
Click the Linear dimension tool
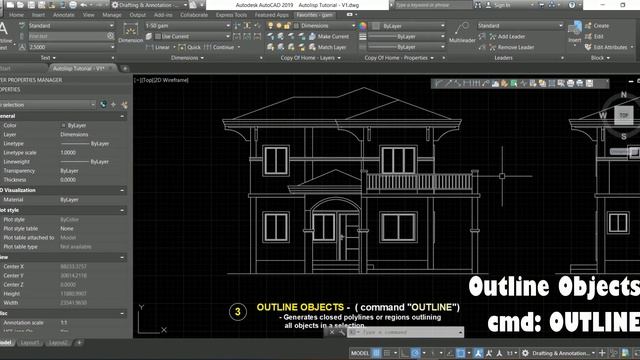[158, 47]
